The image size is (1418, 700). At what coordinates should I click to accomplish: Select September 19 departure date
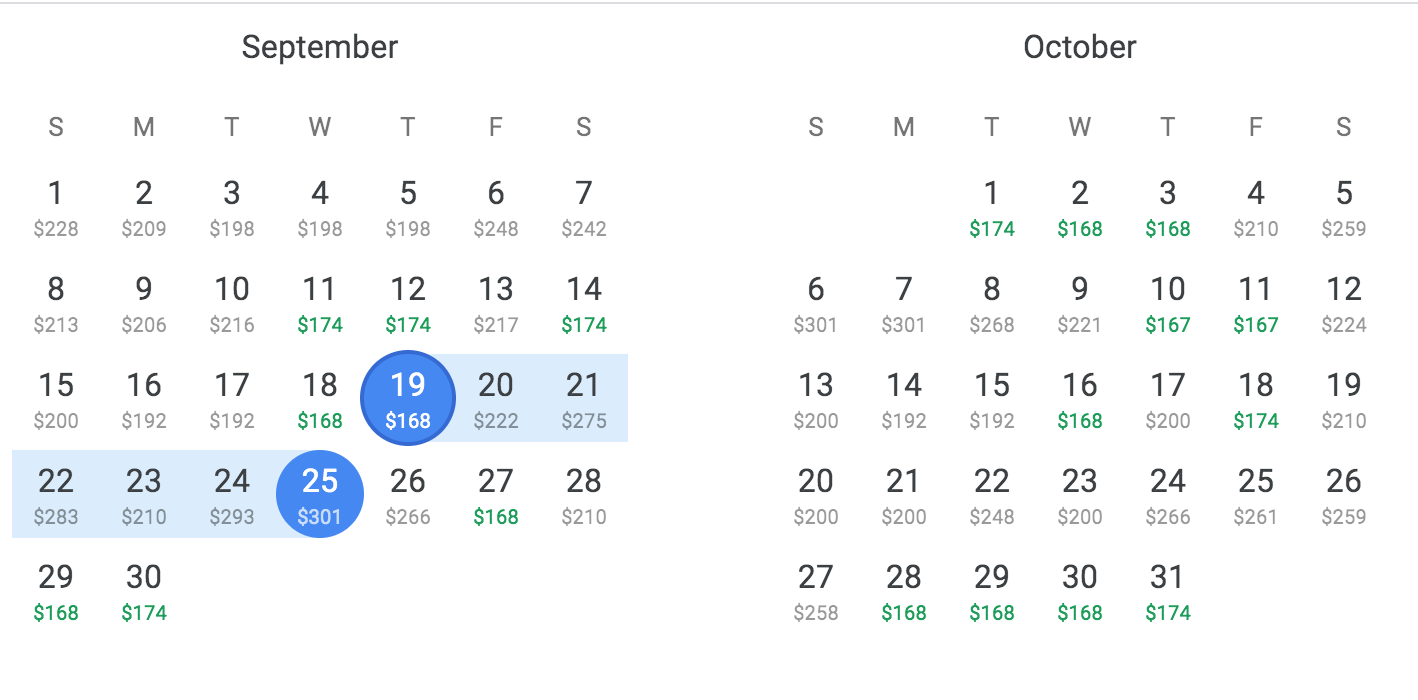click(x=408, y=398)
